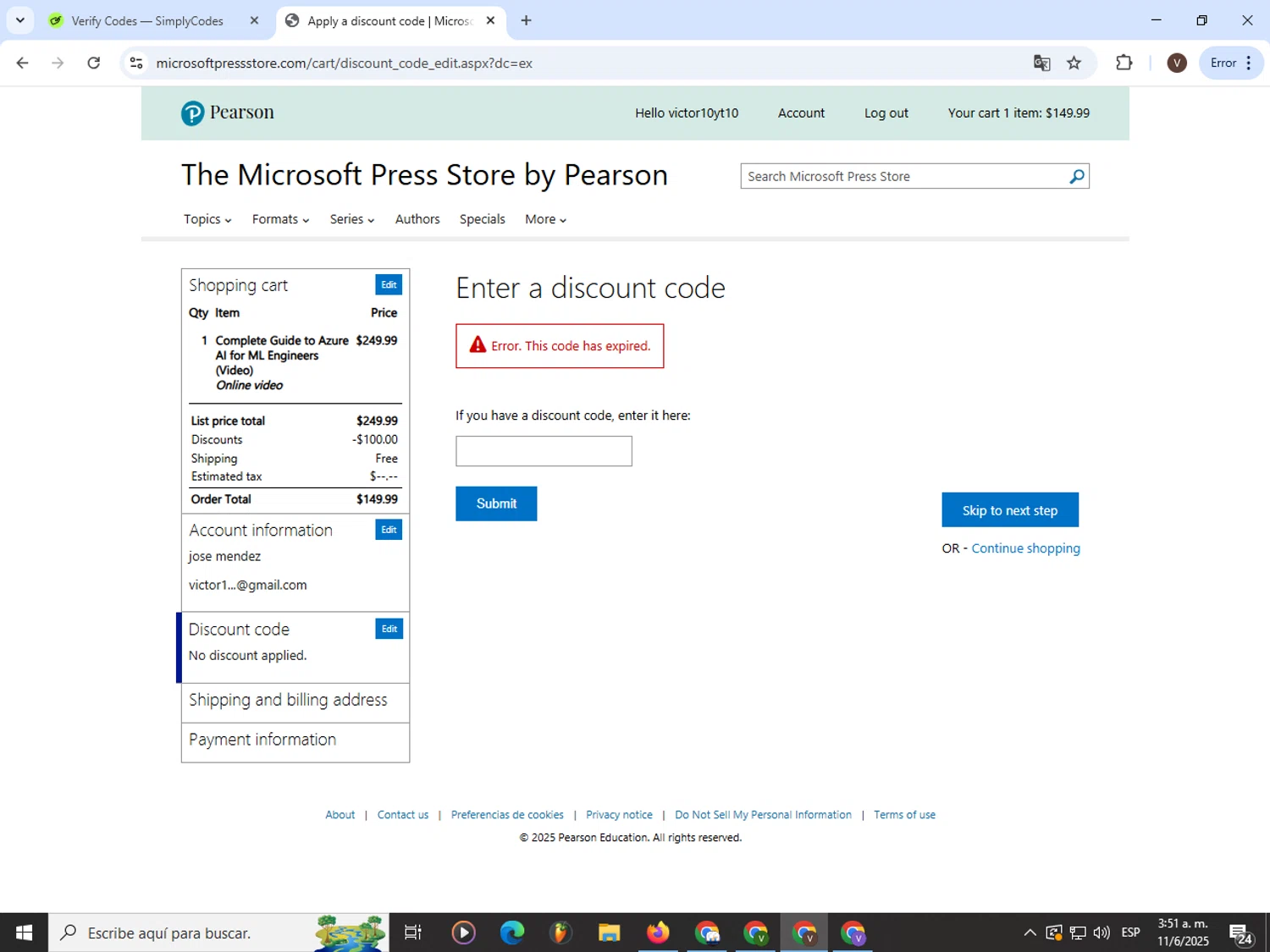Launch the media player taskbar icon
Viewport: 1270px width, 952px height.
pyautogui.click(x=463, y=933)
